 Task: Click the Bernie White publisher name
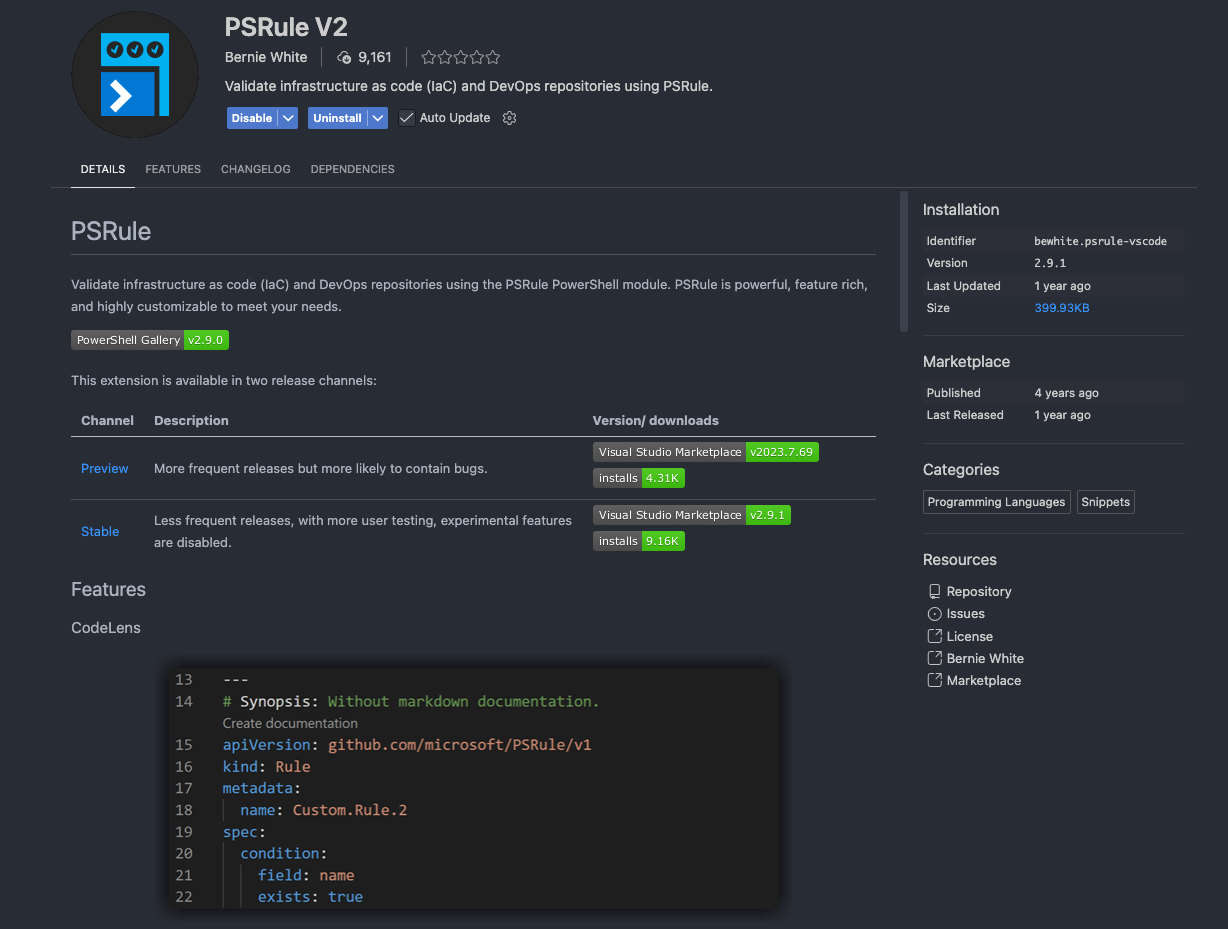click(266, 57)
